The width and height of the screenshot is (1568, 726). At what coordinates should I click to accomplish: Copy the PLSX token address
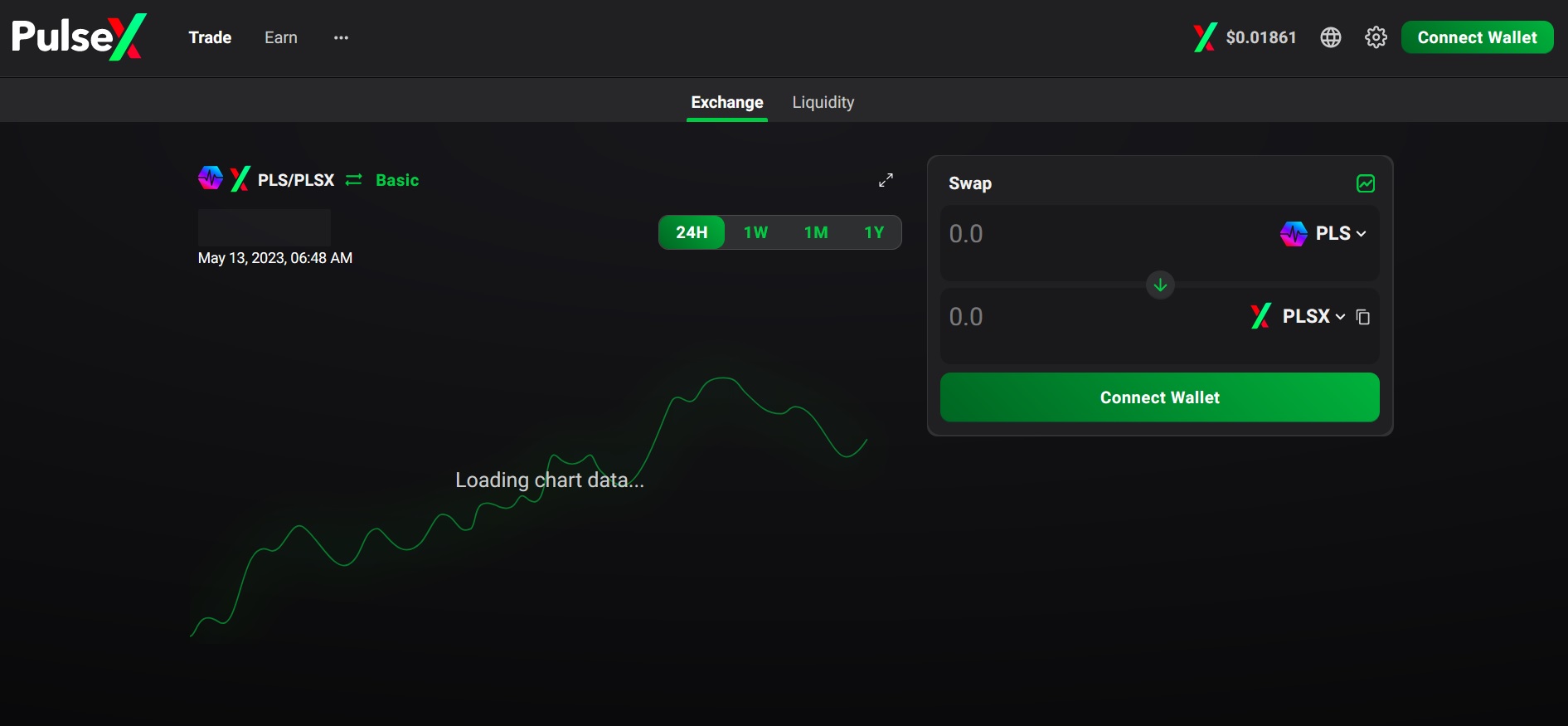point(1362,317)
